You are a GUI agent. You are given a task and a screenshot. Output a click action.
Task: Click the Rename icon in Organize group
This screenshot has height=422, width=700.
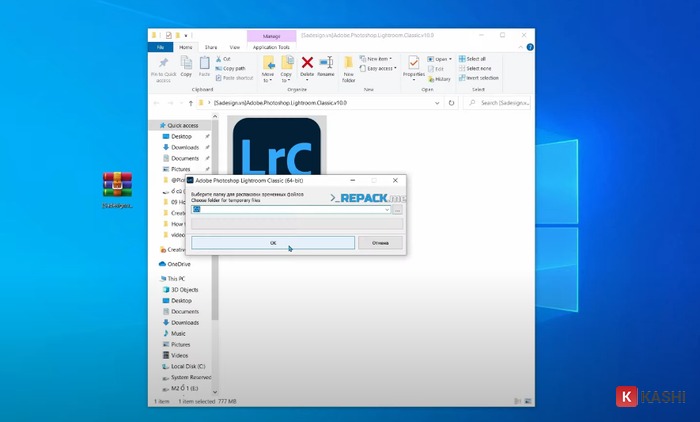(326, 64)
